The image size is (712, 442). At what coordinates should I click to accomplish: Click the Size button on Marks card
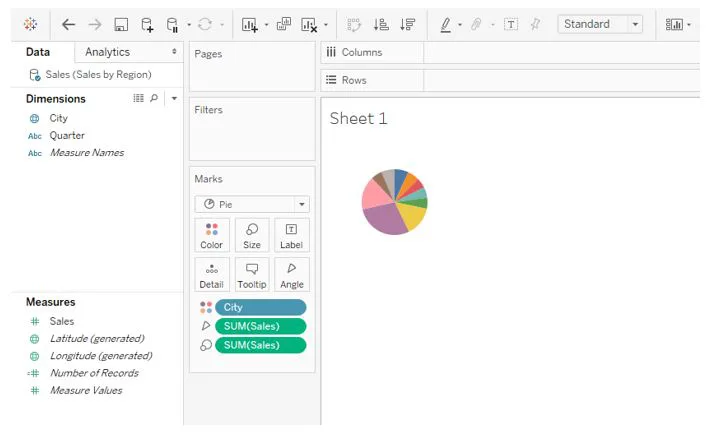252,235
